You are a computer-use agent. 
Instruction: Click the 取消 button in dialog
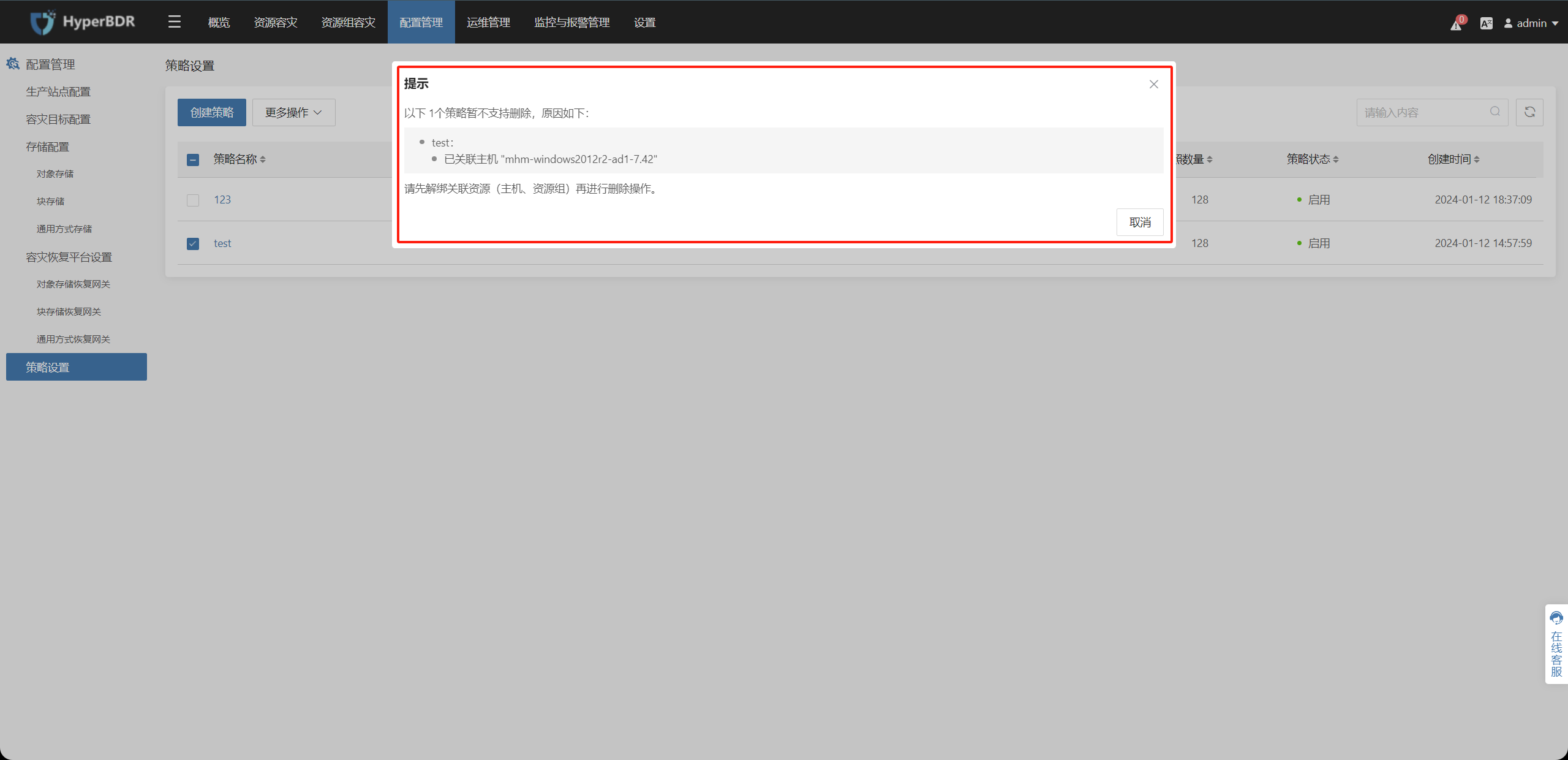click(x=1140, y=222)
